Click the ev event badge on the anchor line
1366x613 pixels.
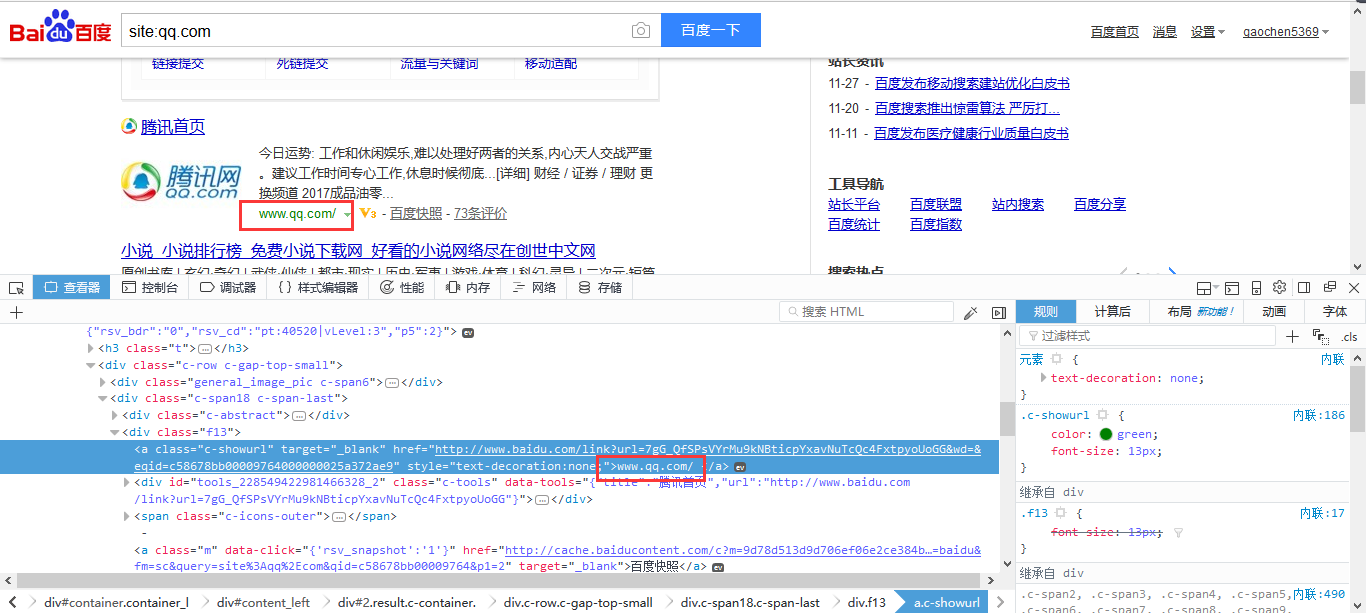[740, 467]
